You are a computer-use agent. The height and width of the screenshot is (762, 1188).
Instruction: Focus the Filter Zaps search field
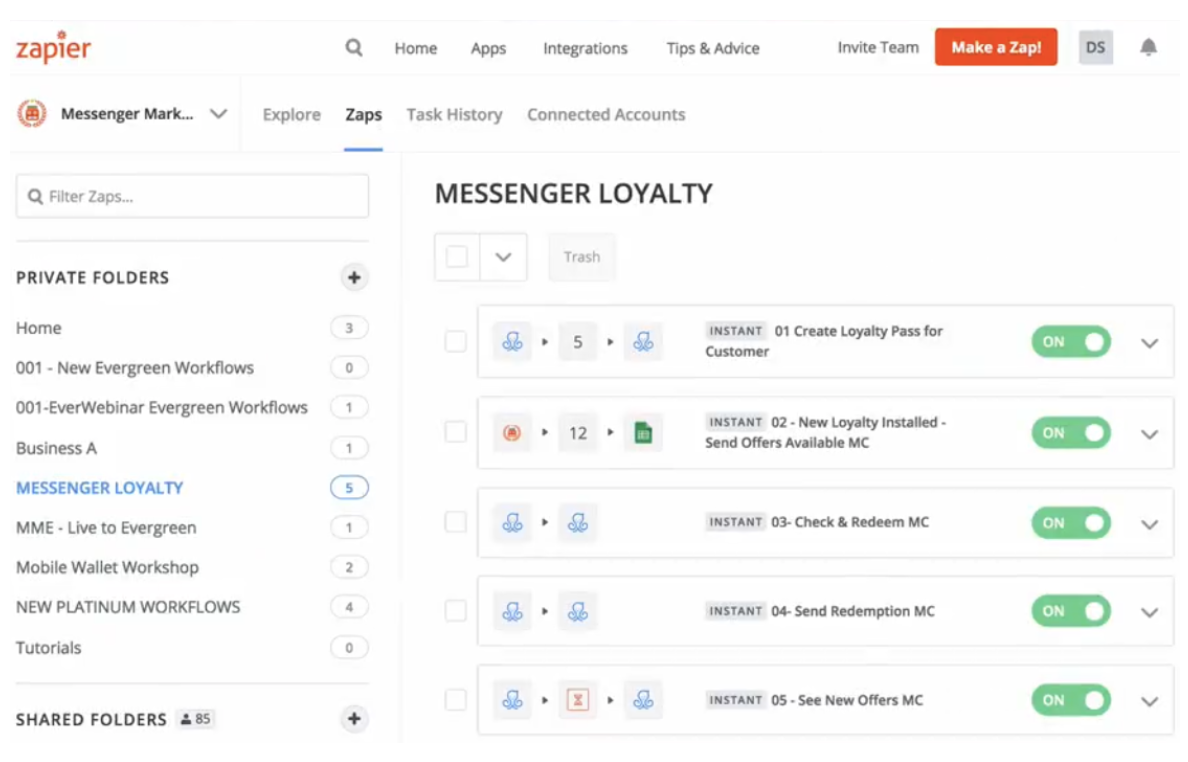[192, 197]
